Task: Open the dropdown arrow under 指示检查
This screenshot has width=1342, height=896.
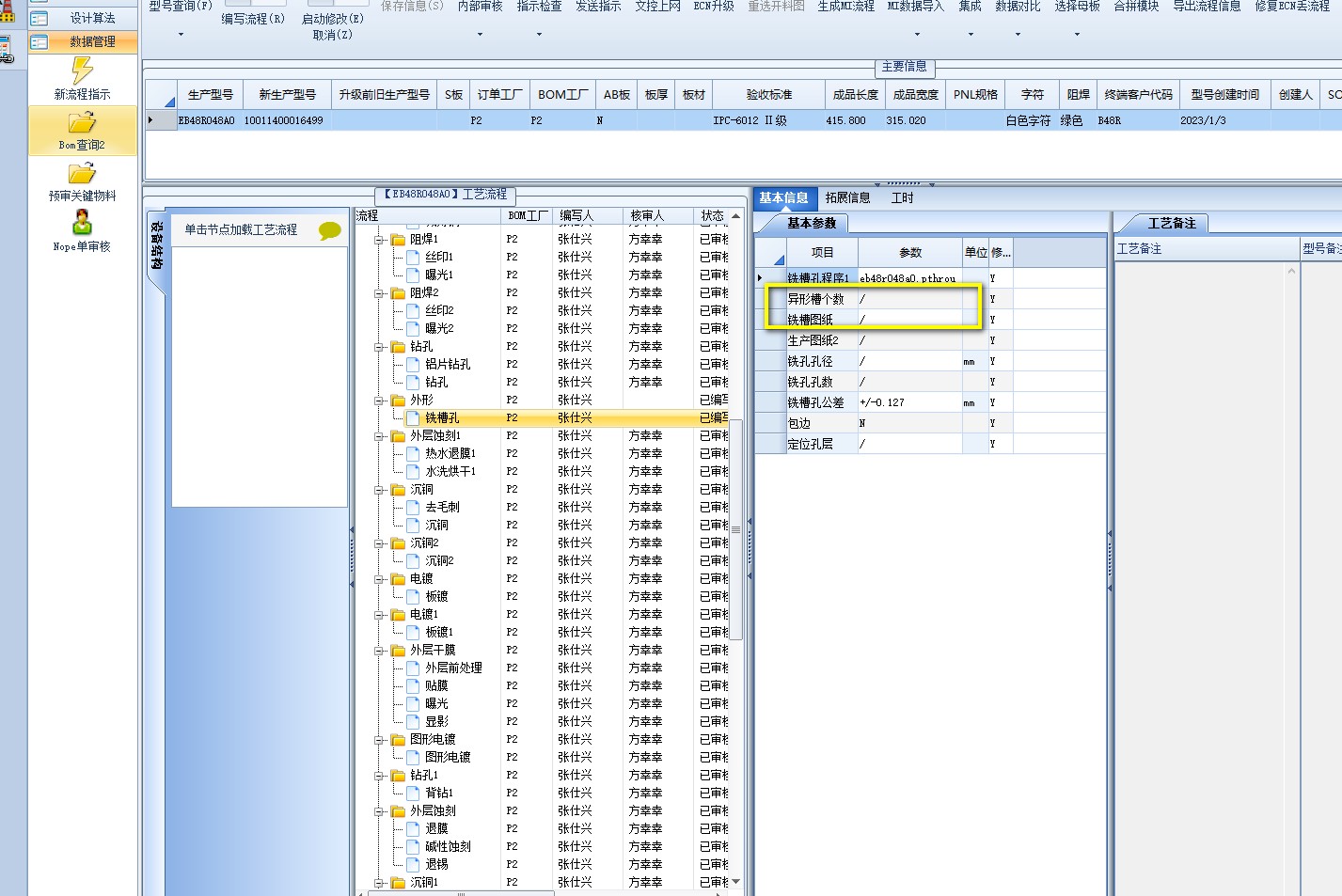Action: coord(539,35)
